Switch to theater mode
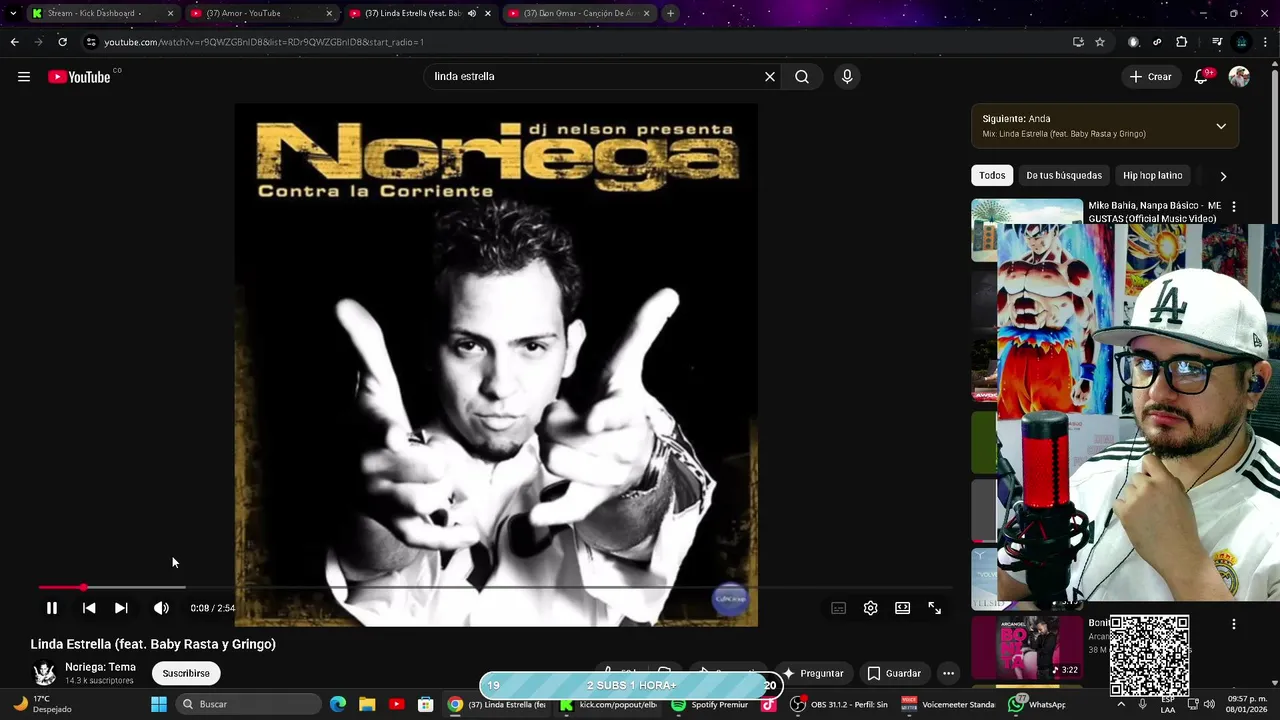Image resolution: width=1280 pixels, height=720 pixels. [x=903, y=608]
